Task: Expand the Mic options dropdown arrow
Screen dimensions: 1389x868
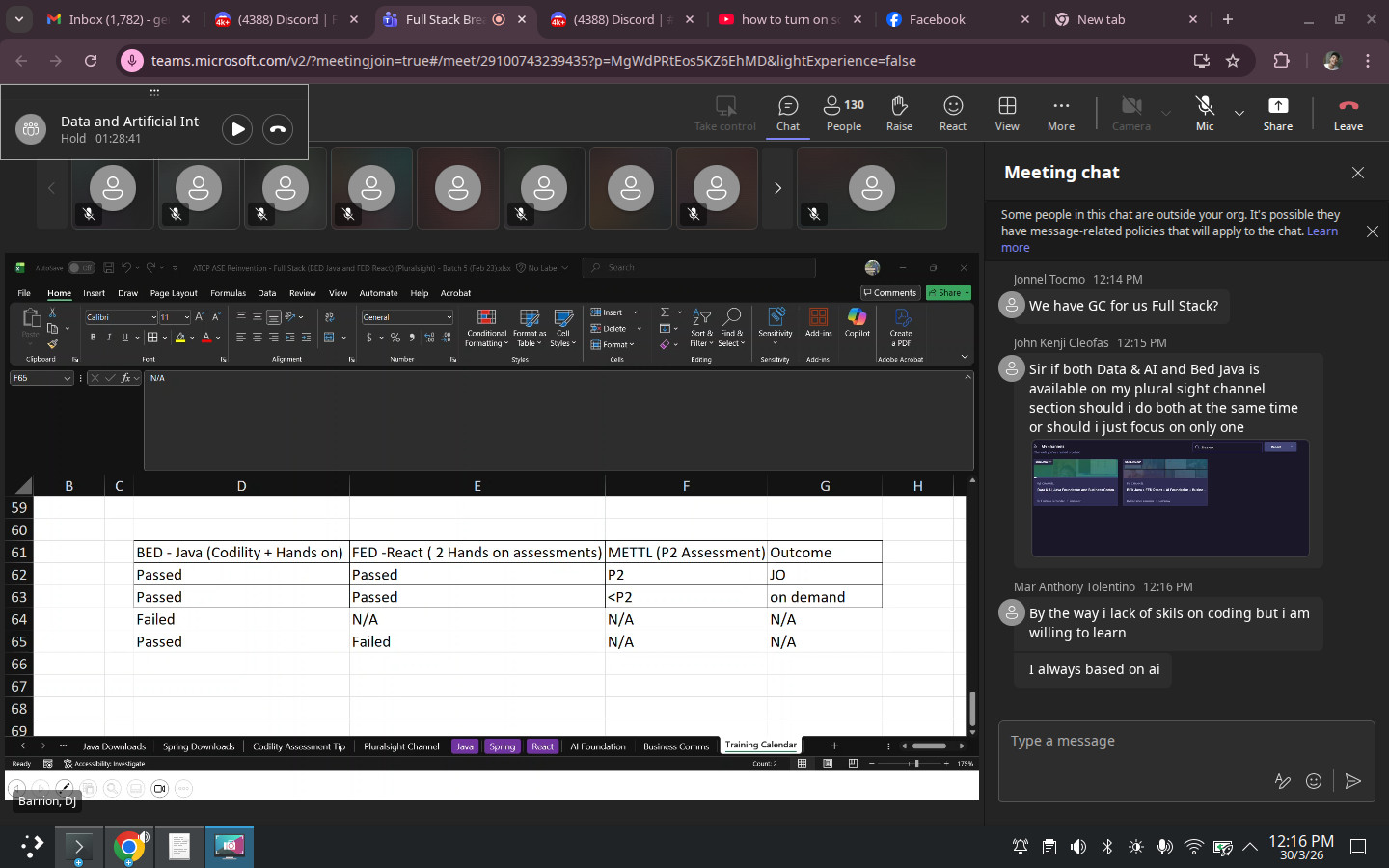Action: pos(1239,113)
